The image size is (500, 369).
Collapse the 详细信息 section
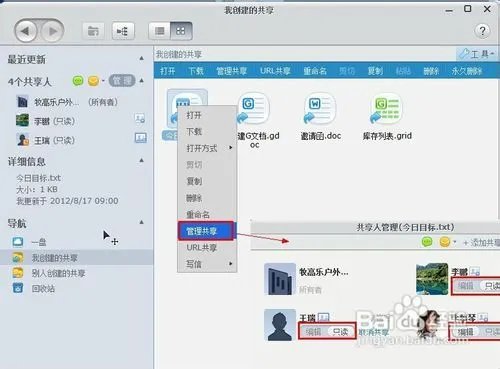click(x=141, y=160)
